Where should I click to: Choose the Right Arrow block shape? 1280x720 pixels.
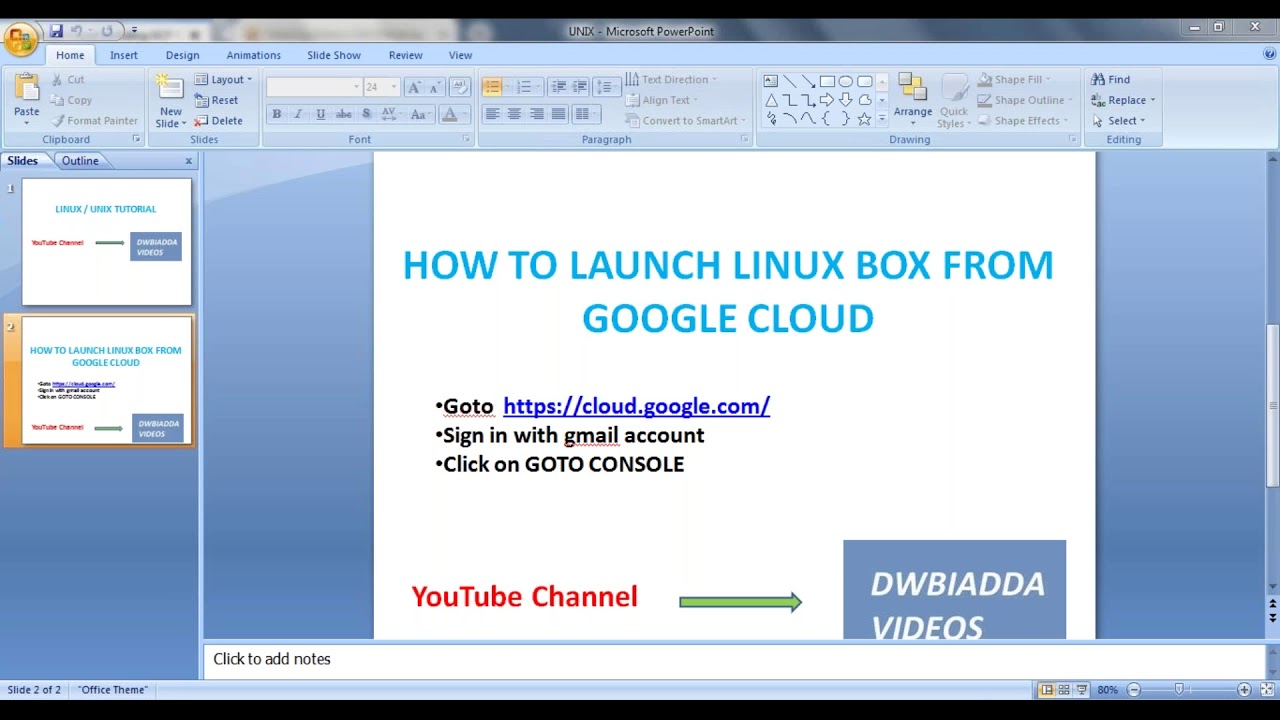coord(827,100)
